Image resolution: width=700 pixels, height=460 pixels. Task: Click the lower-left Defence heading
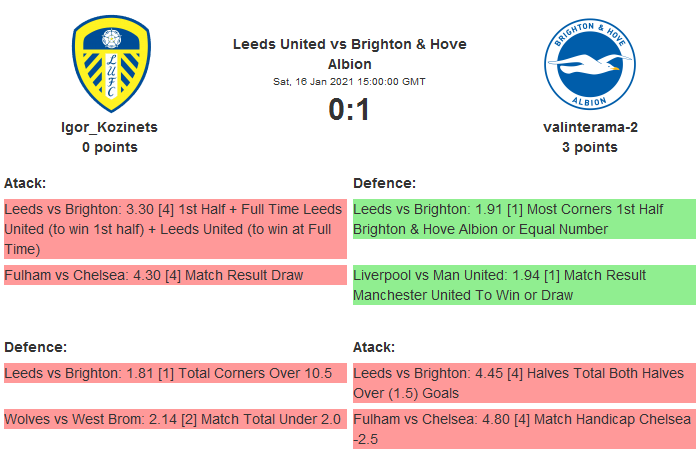tap(35, 347)
